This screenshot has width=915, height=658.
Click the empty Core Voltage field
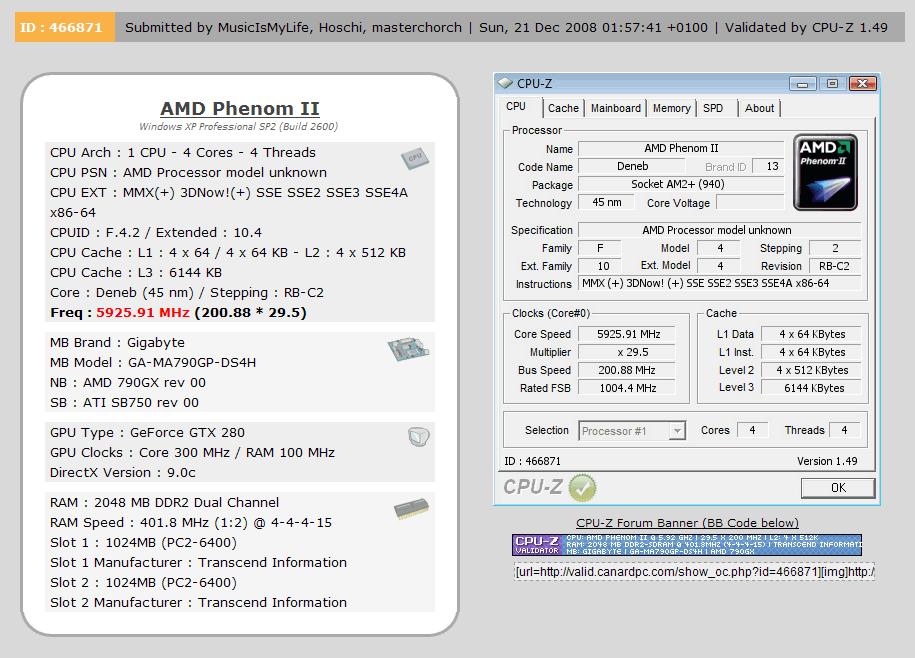[750, 202]
